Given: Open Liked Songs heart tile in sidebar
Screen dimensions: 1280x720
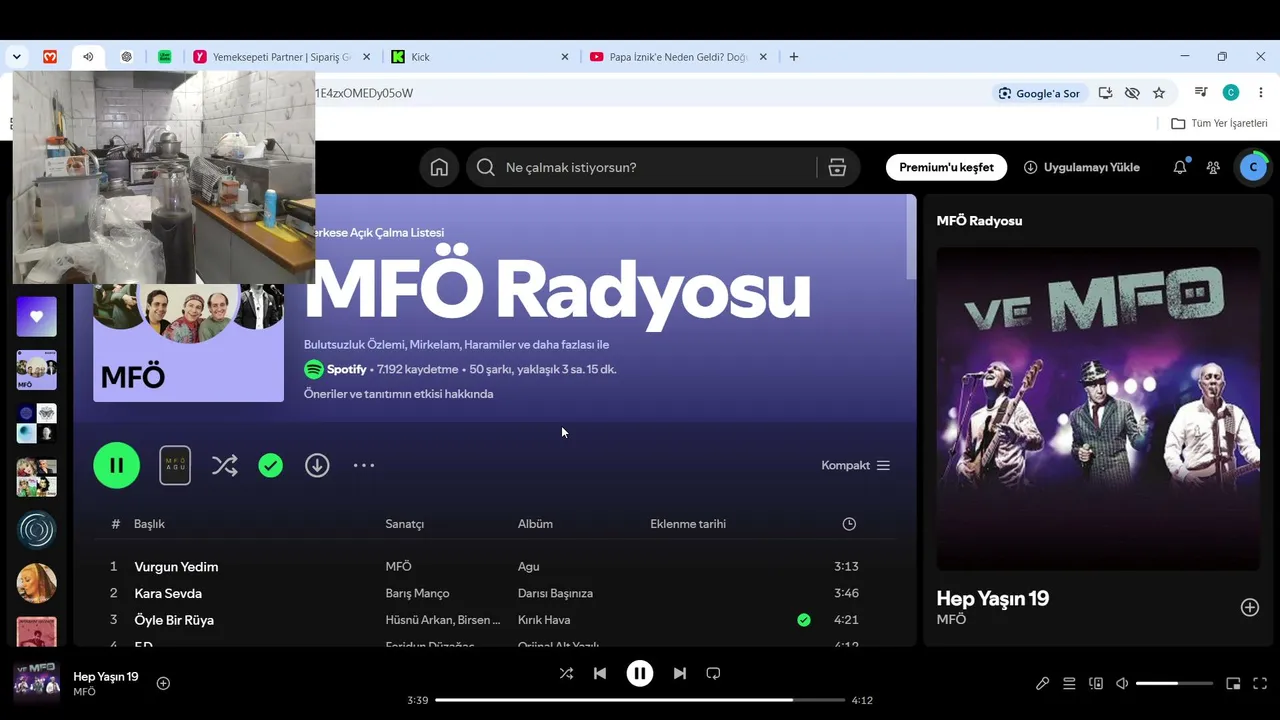Looking at the screenshot, I should click(x=36, y=317).
